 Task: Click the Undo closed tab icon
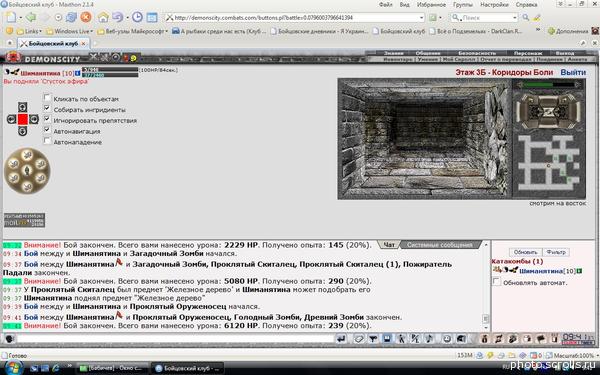point(117,17)
